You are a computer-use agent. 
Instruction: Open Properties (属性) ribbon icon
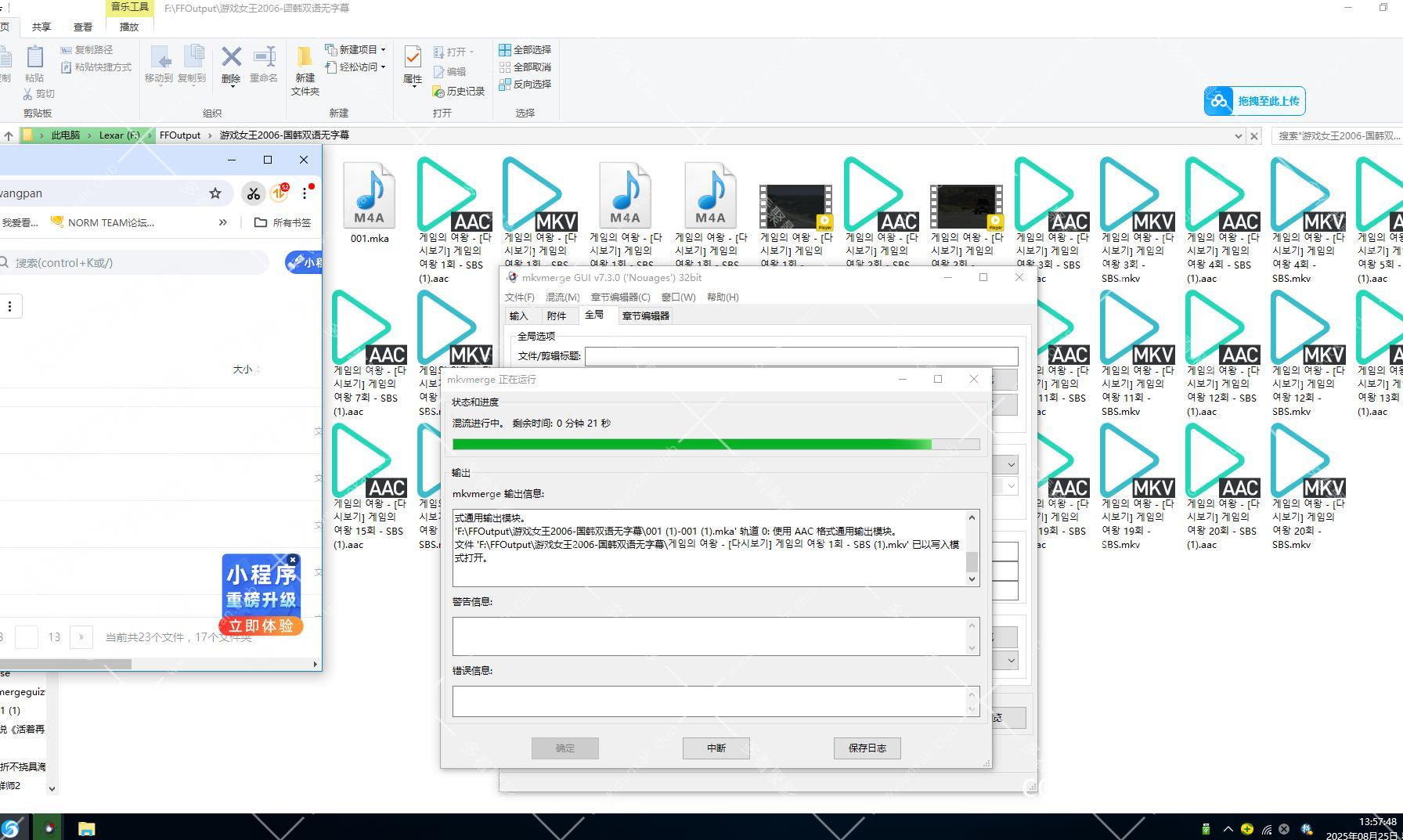[x=413, y=64]
